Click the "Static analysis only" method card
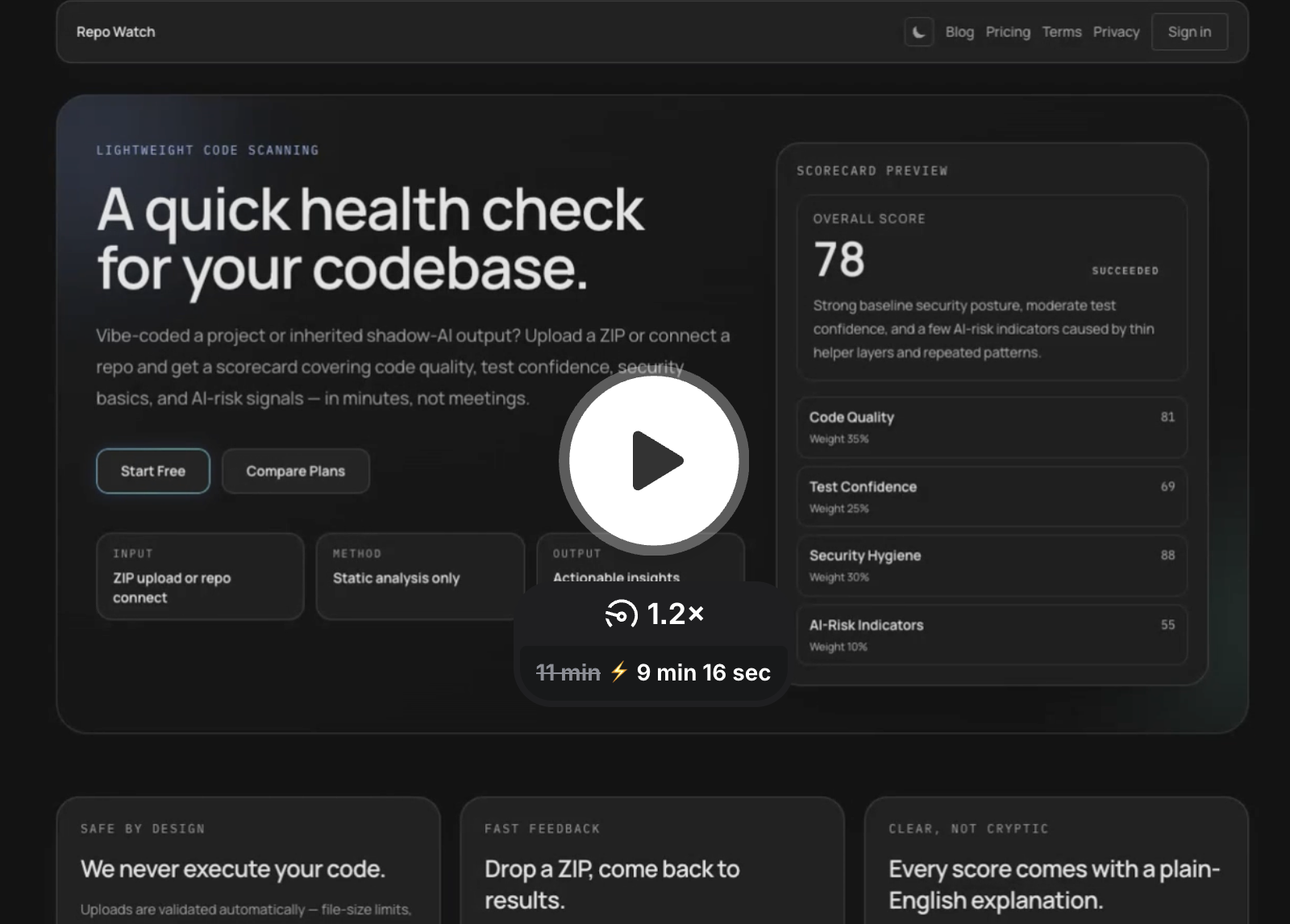 click(420, 576)
